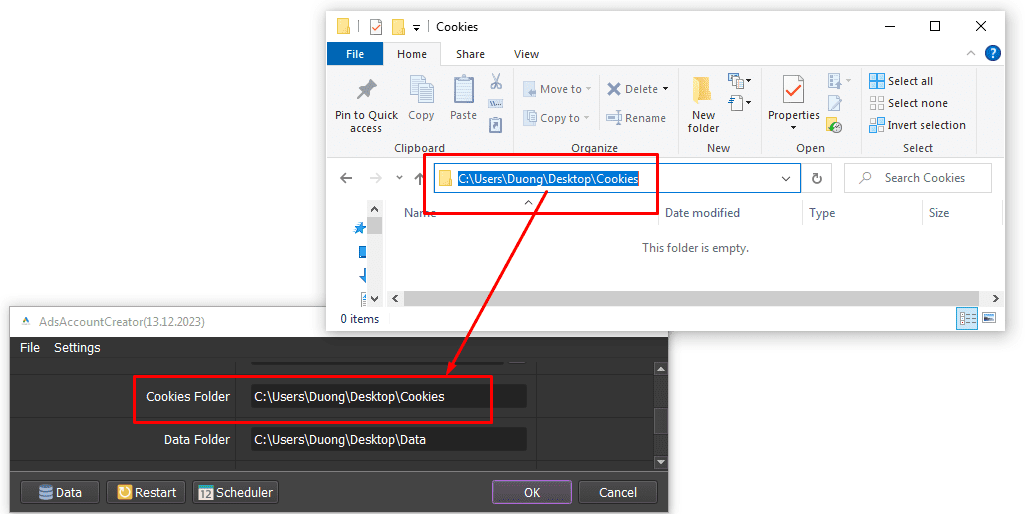The height and width of the screenshot is (514, 1025).
Task: Select the Share ribbon tab
Action: 470,54
